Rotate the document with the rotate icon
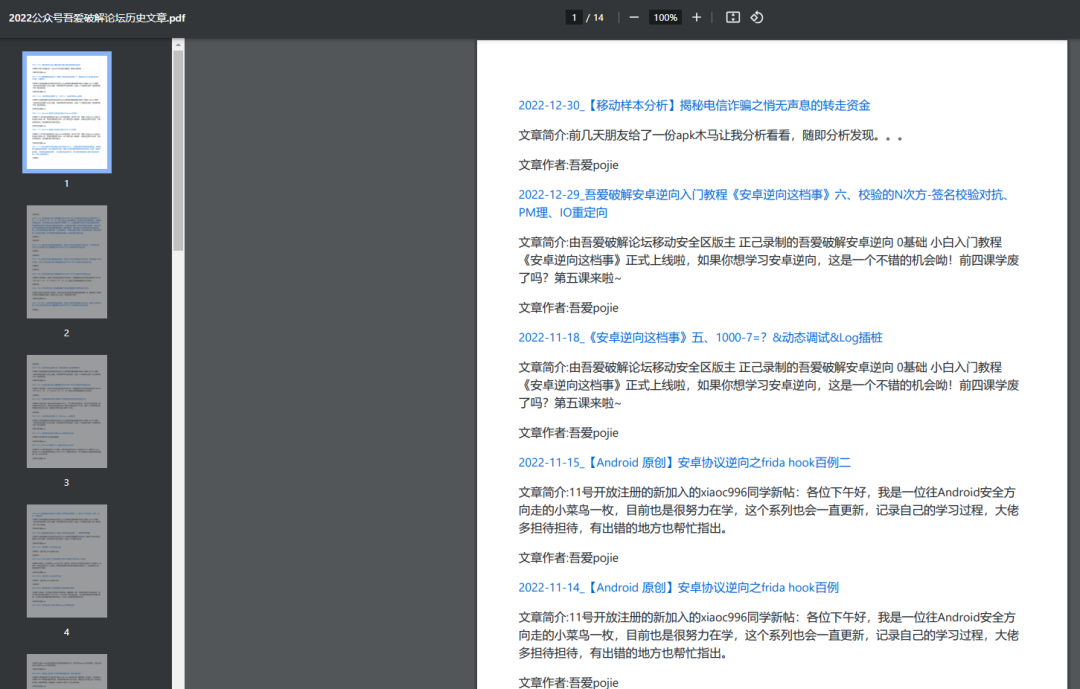The height and width of the screenshot is (689, 1080). (x=756, y=17)
